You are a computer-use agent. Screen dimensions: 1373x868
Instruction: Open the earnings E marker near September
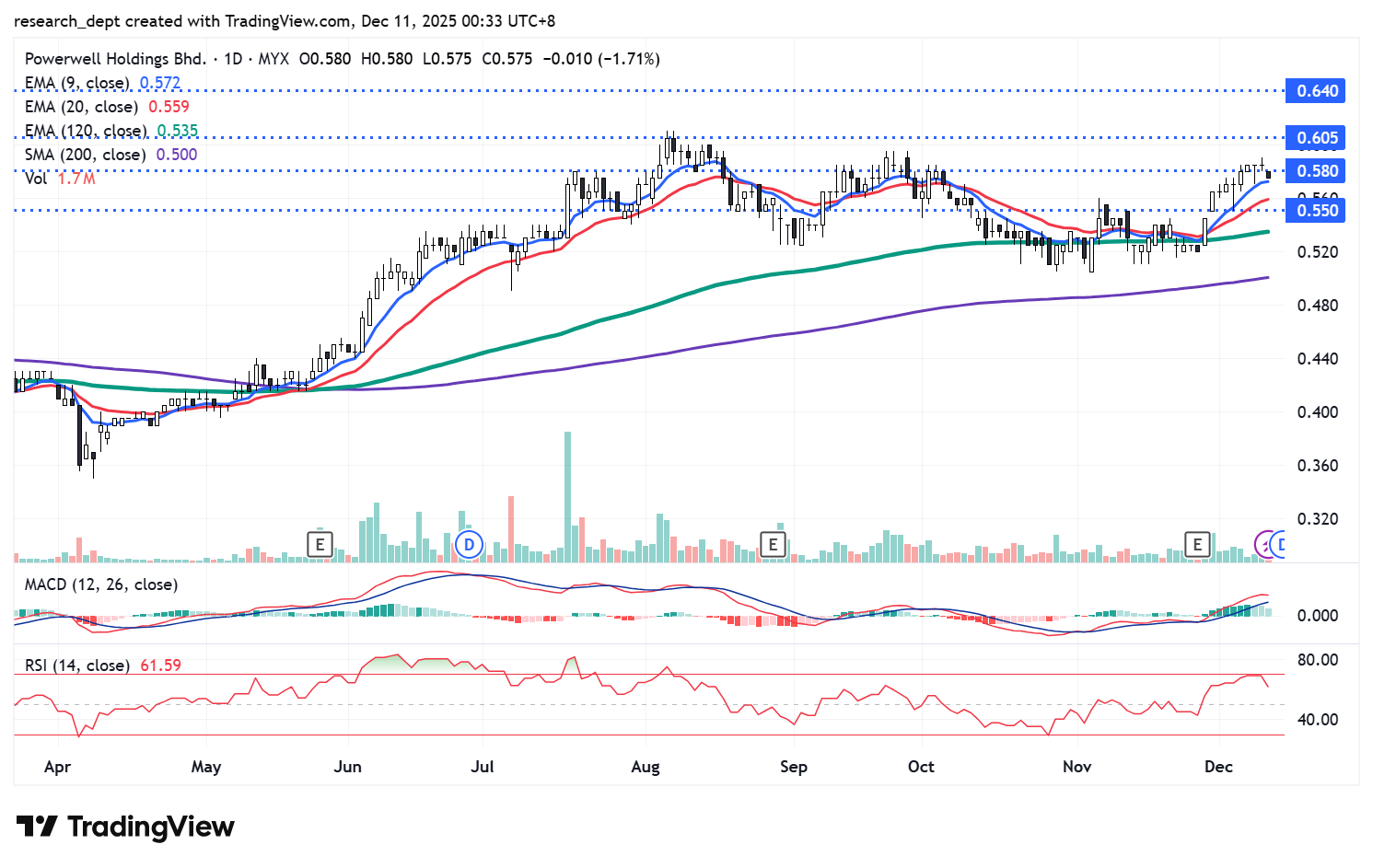coord(772,544)
